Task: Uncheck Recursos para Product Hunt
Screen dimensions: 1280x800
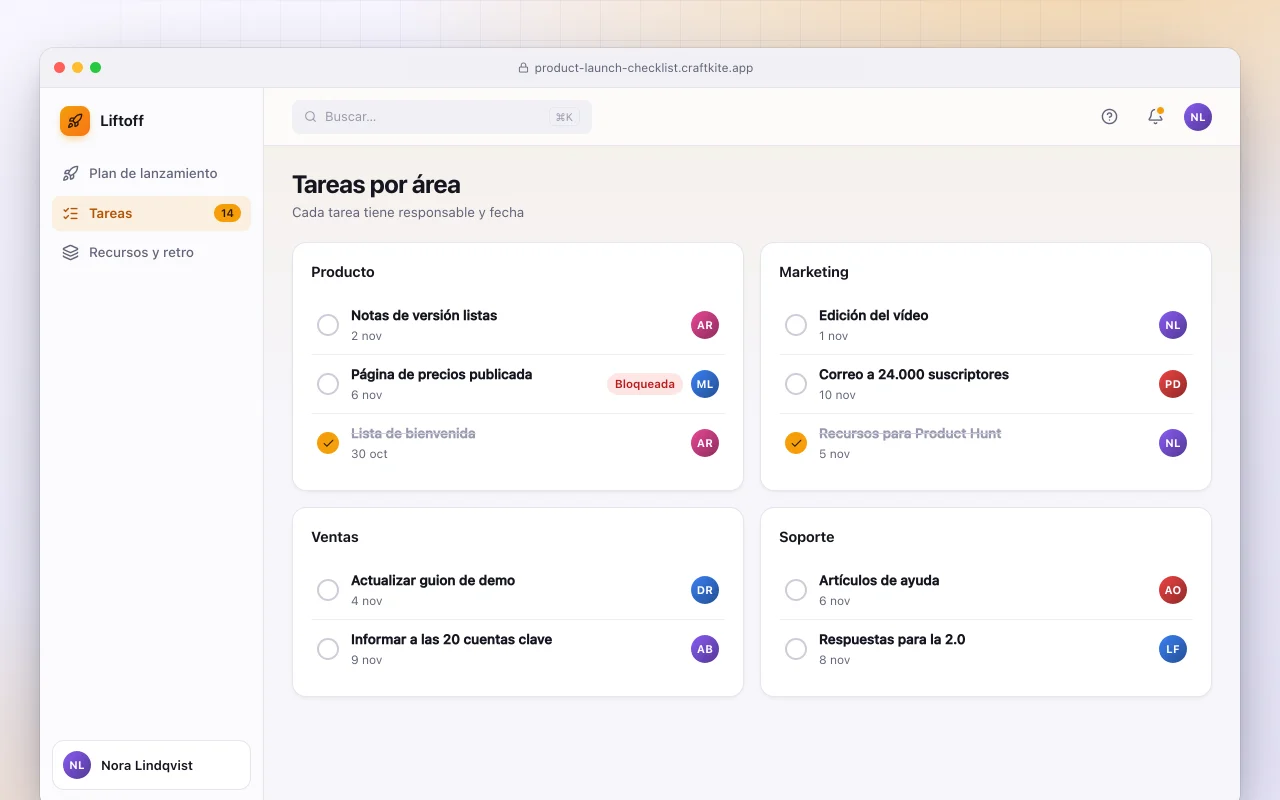Action: click(x=796, y=443)
